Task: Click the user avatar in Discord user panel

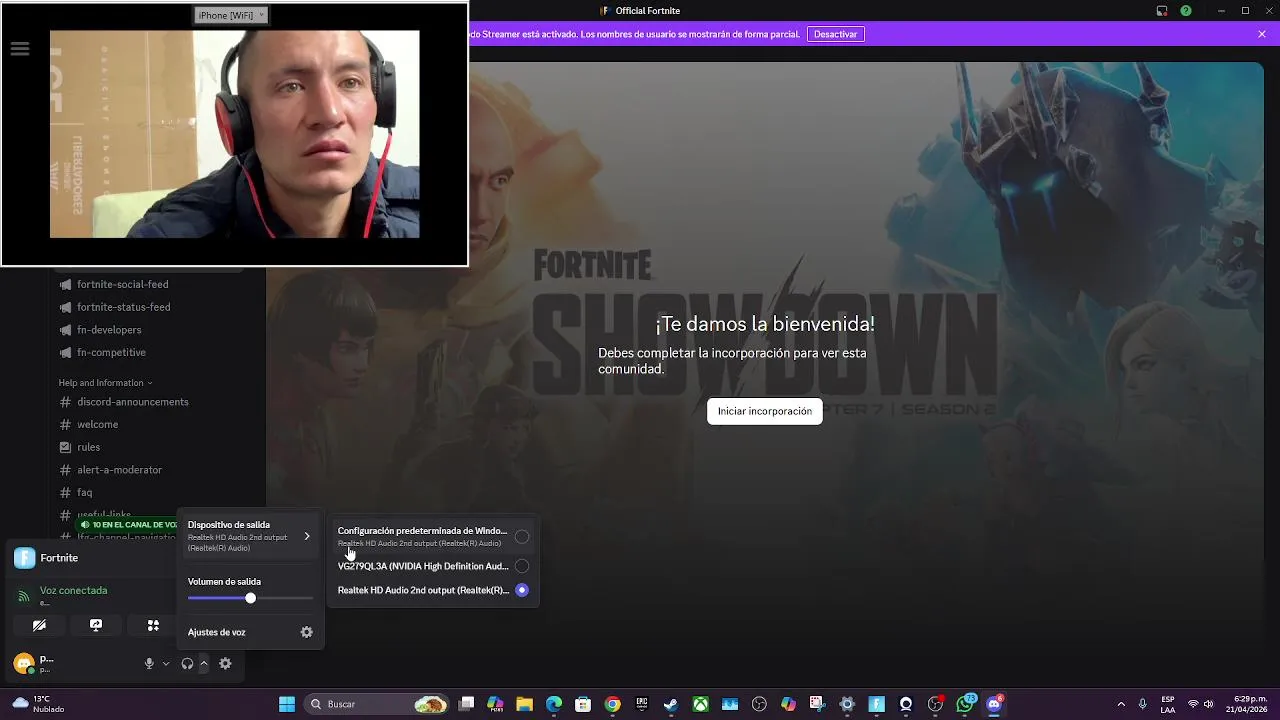Action: coord(23,663)
